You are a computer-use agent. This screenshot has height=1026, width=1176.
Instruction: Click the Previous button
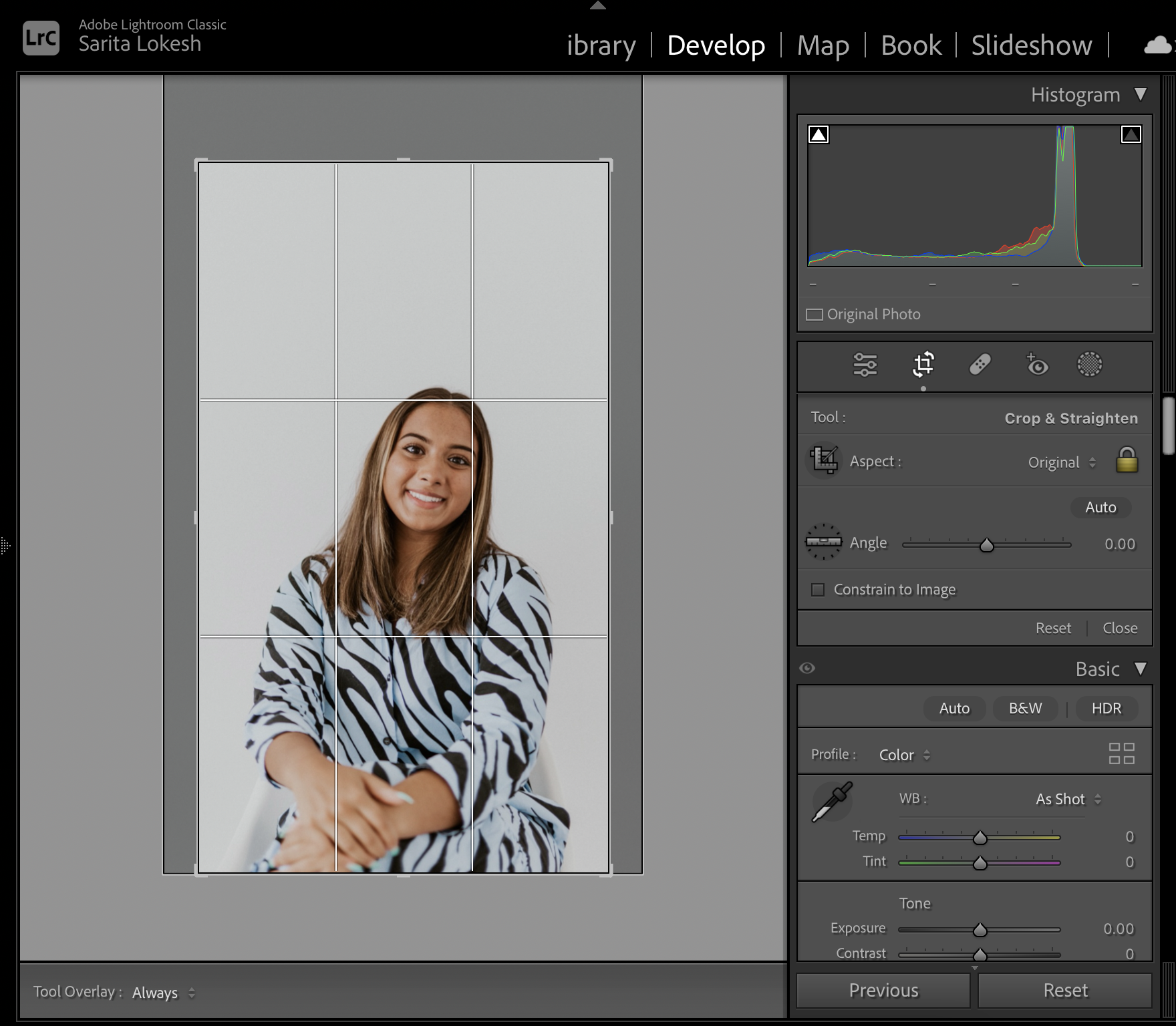(883, 991)
